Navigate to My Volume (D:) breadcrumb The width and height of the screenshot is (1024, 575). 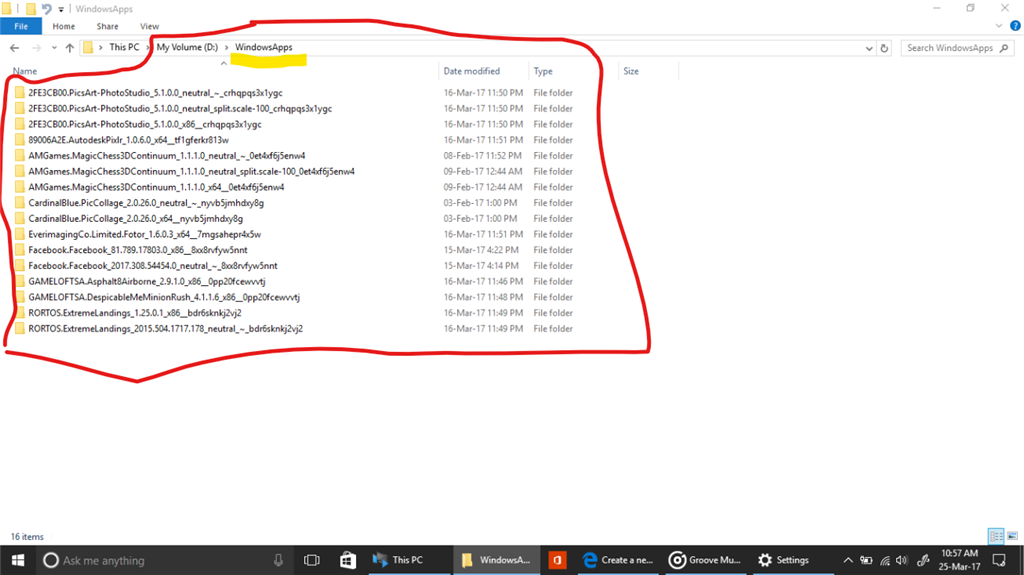click(x=187, y=47)
